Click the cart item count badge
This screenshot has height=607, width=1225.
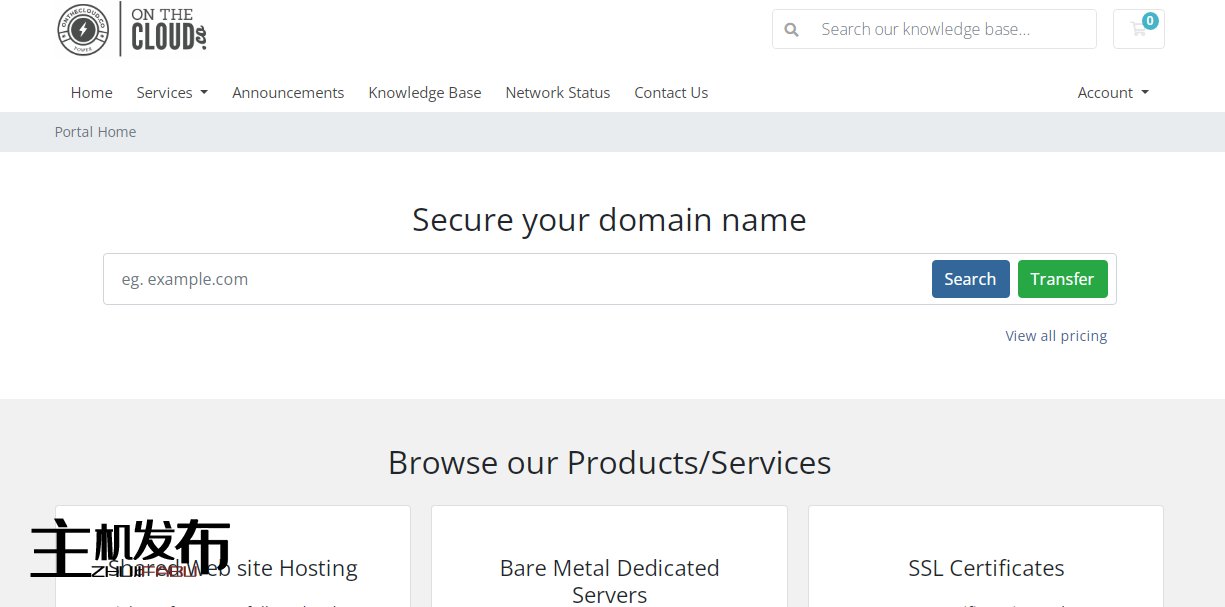point(1150,20)
